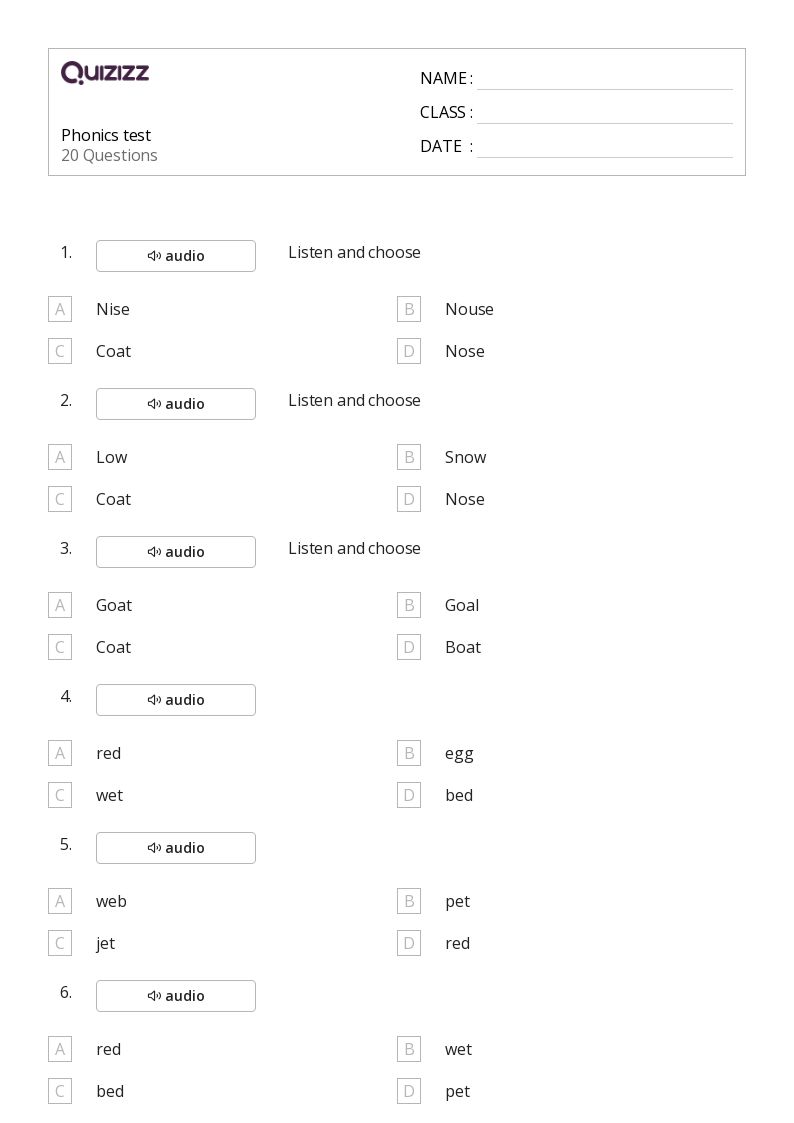
Task: Play audio for question 2
Action: pos(175,404)
